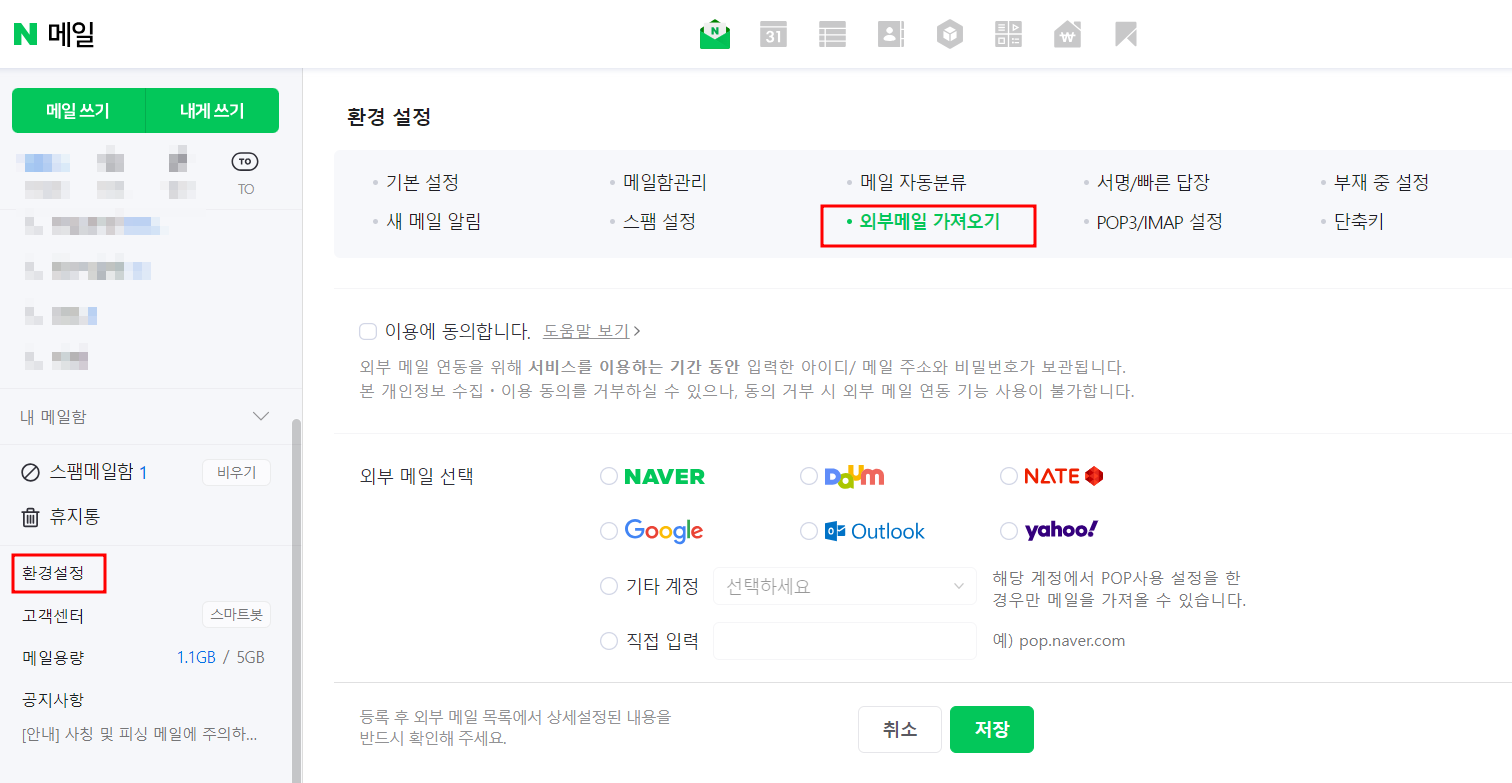Click the 내게 쓰기 button
The height and width of the screenshot is (783, 1512).
(x=212, y=111)
